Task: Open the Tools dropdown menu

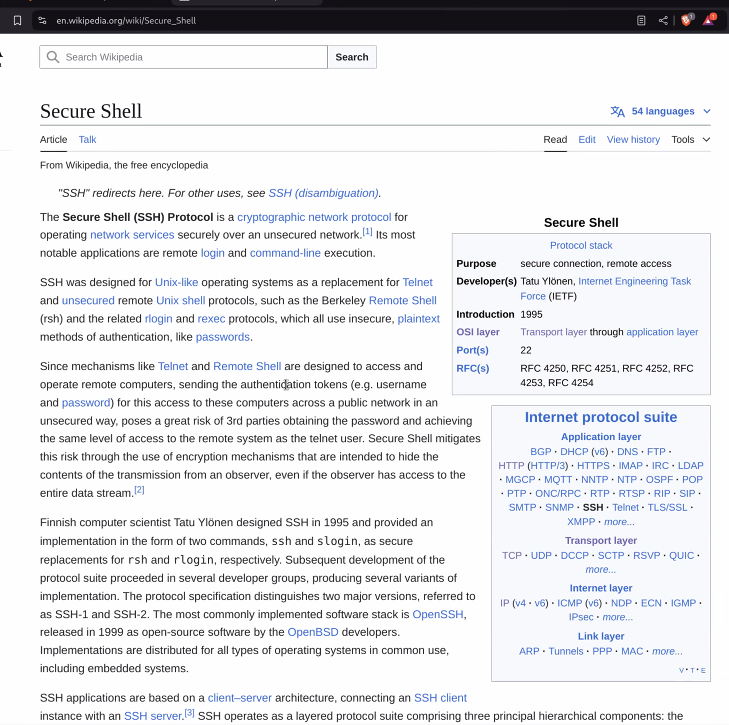Action: pos(690,140)
